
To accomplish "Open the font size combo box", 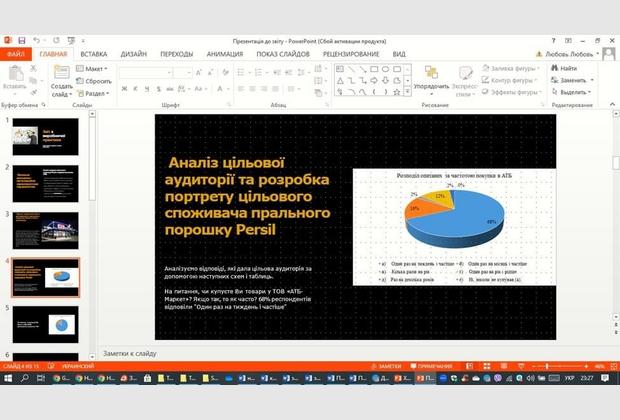I will [183, 73].
